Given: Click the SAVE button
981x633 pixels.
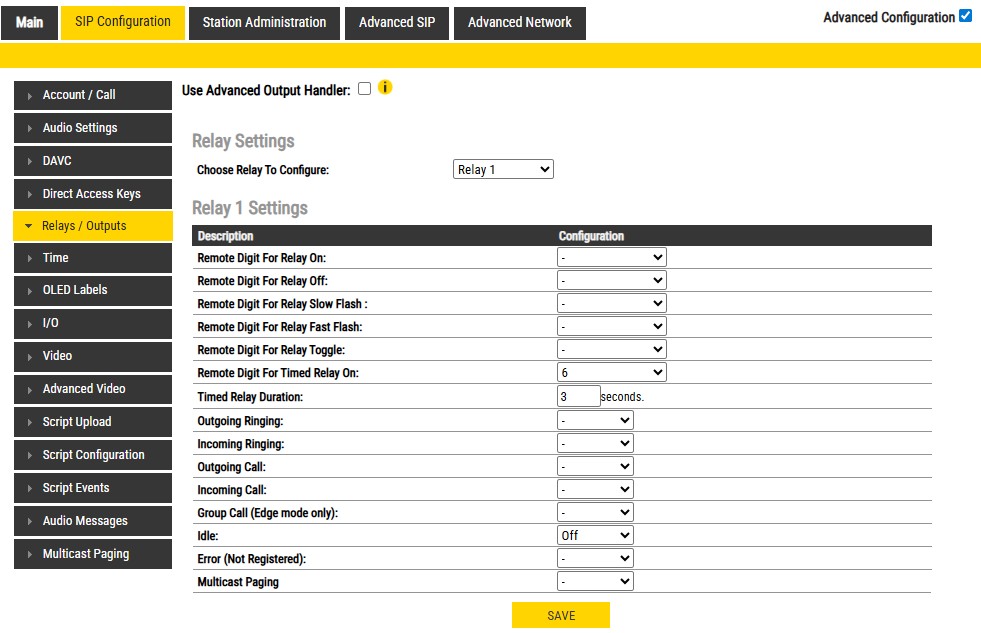Looking at the screenshot, I should 560,616.
